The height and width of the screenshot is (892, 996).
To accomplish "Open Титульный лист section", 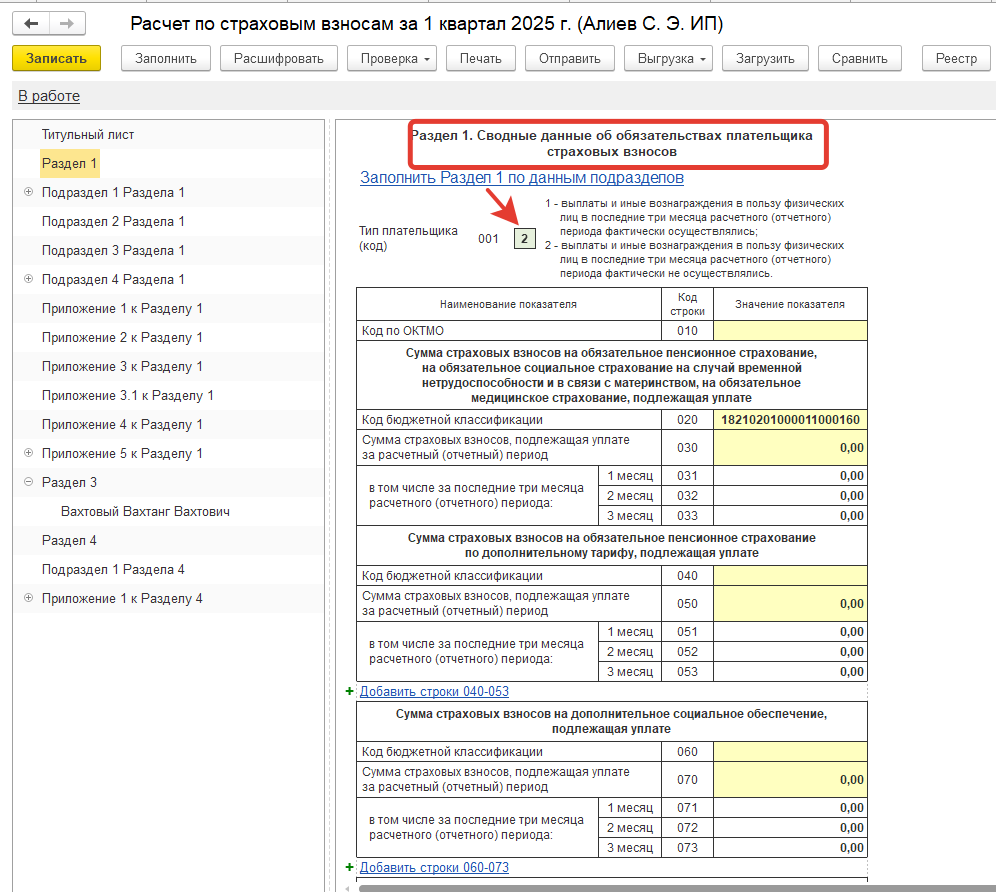I will pyautogui.click(x=88, y=134).
